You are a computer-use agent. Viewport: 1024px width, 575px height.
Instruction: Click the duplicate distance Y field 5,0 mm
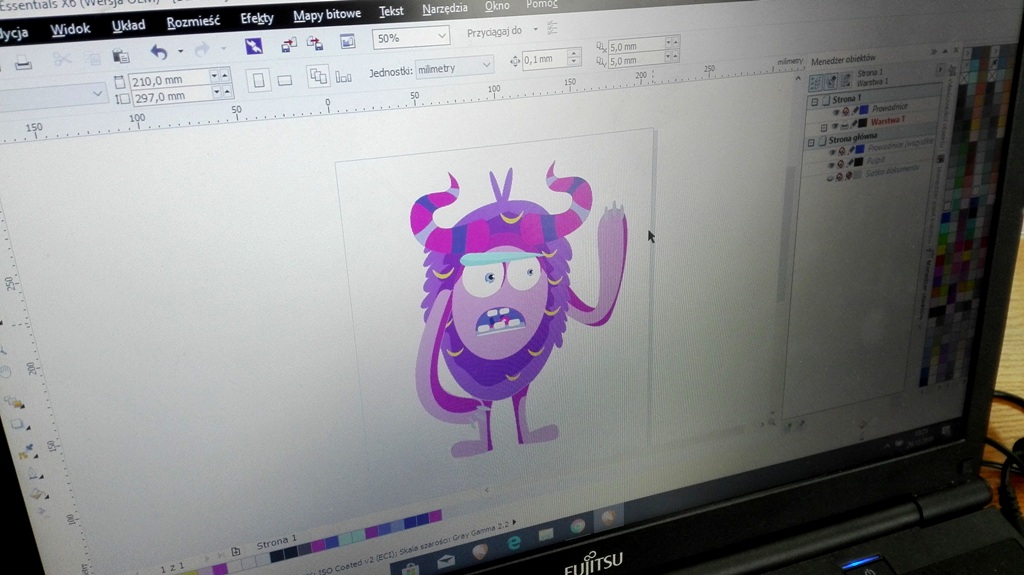tap(636, 61)
